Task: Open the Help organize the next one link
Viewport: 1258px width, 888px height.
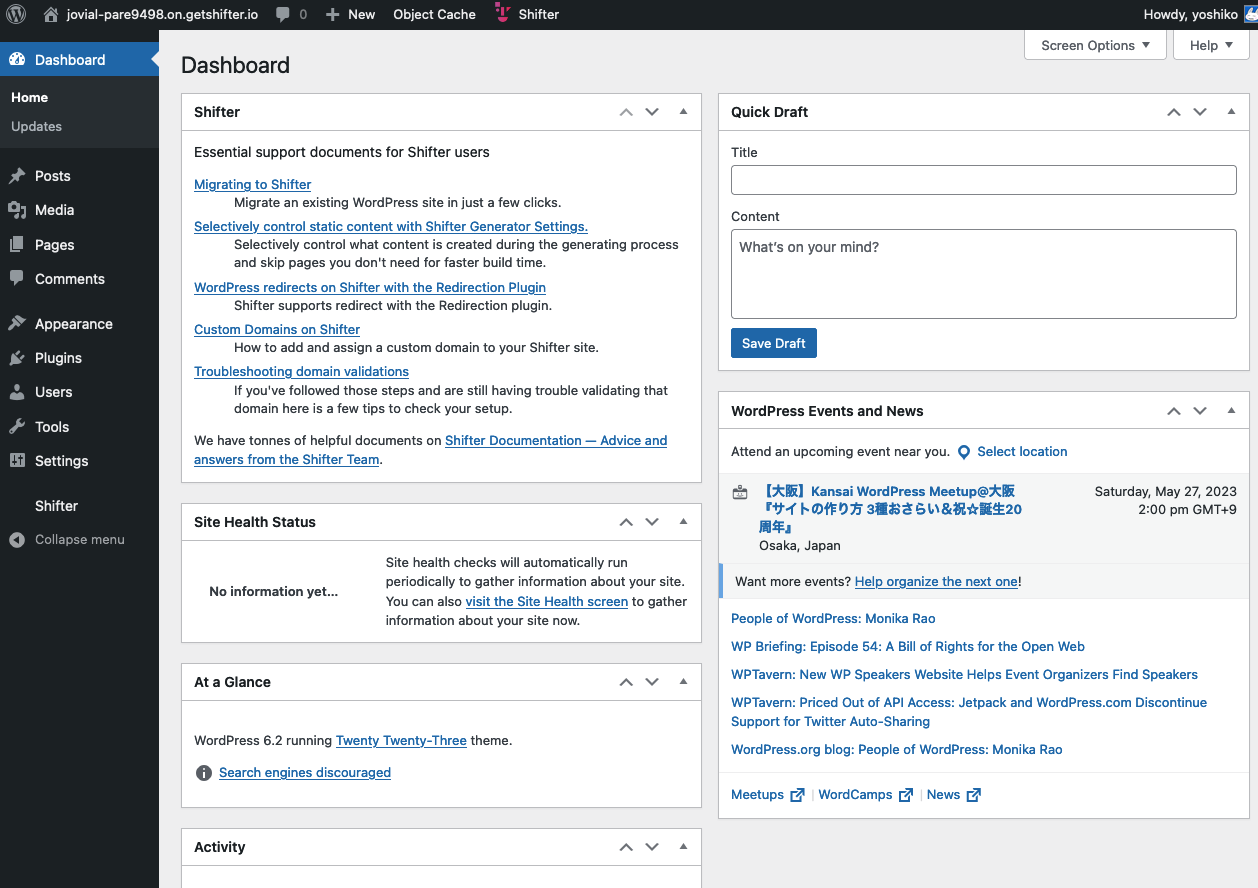Action: [x=936, y=582]
